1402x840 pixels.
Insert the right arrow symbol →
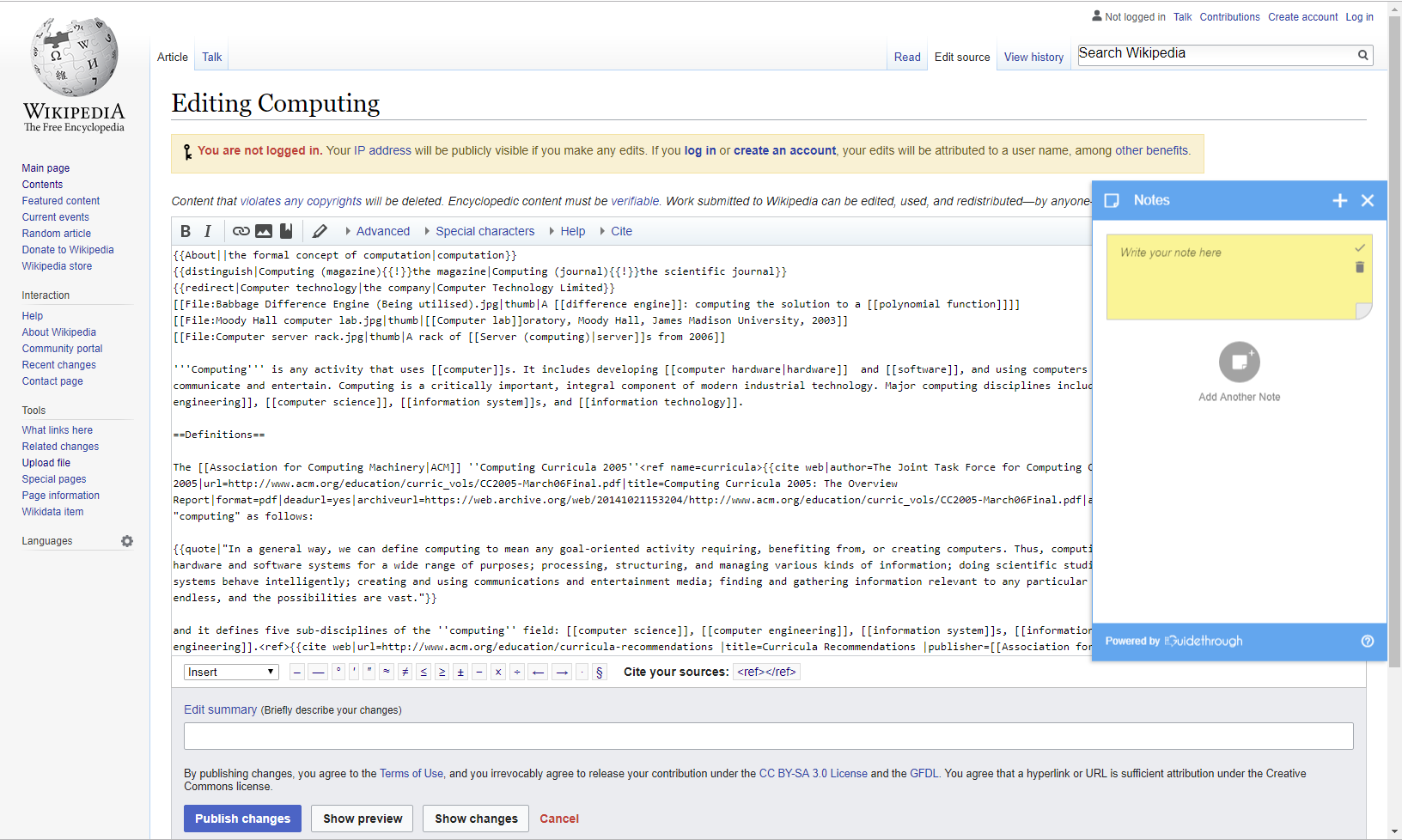[x=562, y=672]
